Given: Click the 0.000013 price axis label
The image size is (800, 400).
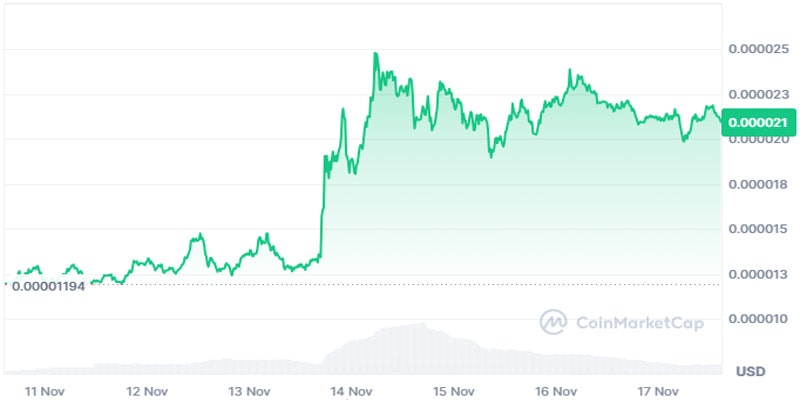Looking at the screenshot, I should click(x=759, y=274).
